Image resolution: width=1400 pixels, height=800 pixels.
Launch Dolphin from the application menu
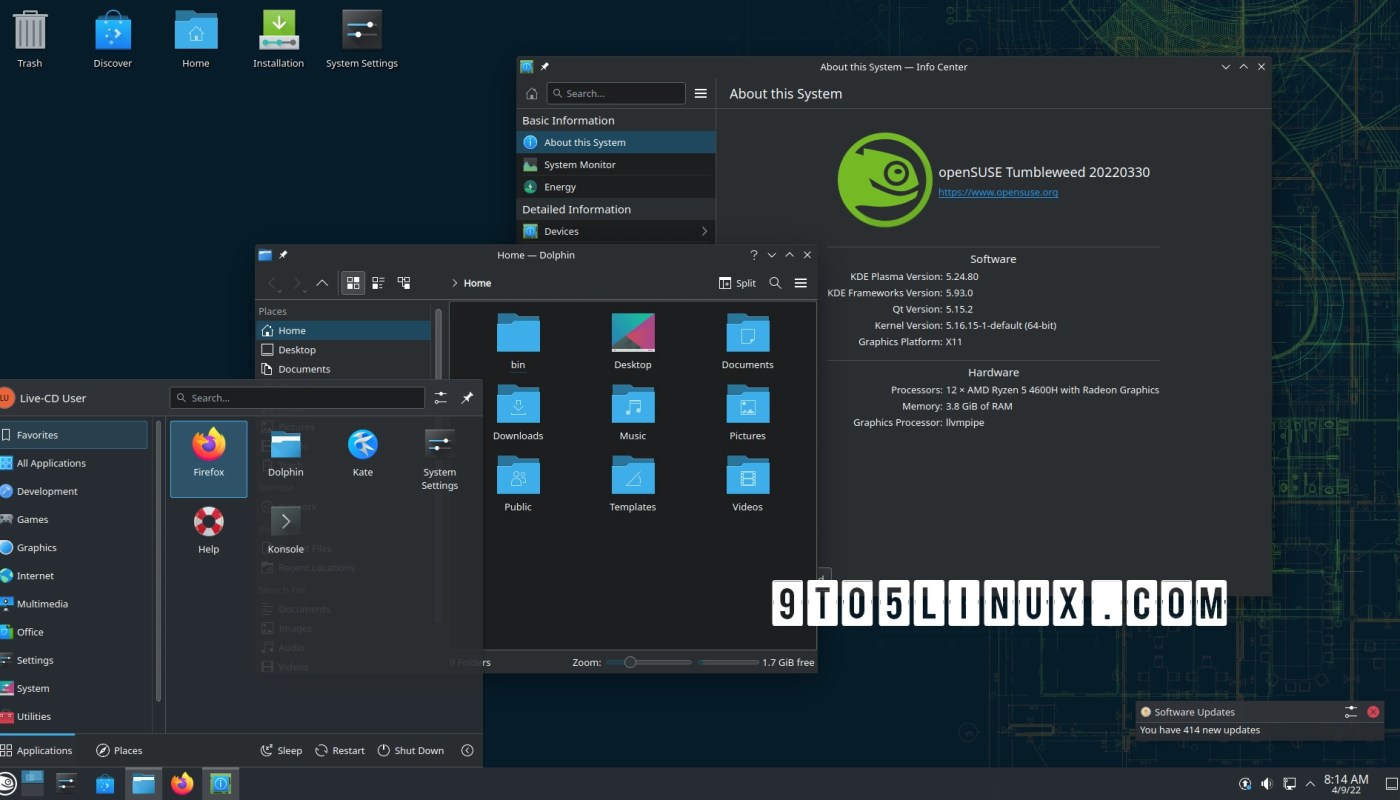click(x=286, y=453)
